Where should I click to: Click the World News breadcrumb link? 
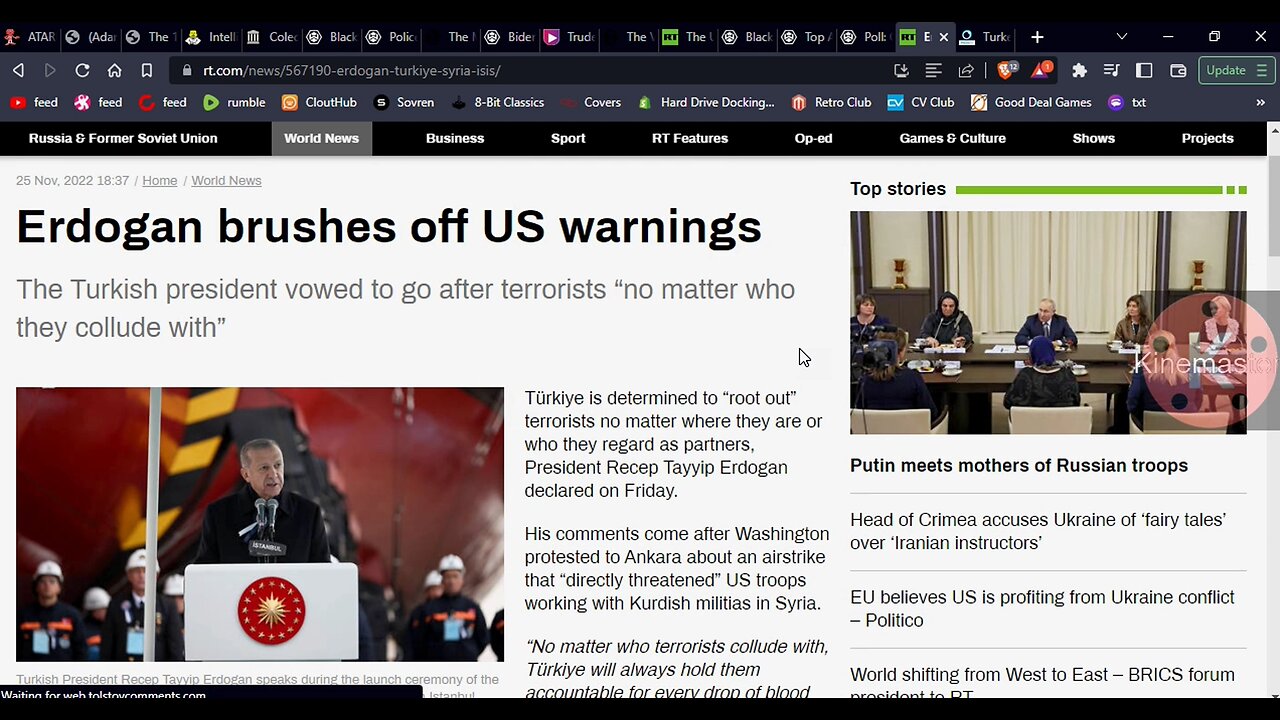pos(226,181)
